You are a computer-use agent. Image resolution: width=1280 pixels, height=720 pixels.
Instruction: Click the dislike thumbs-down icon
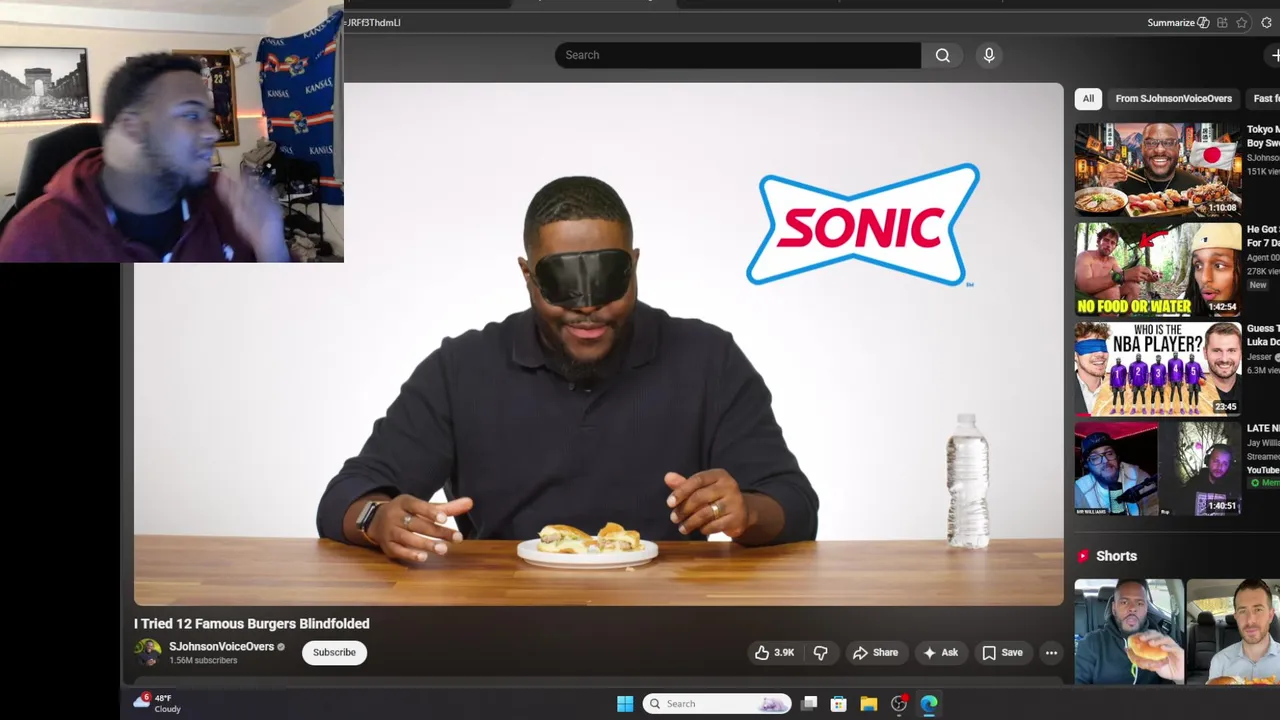pos(821,653)
